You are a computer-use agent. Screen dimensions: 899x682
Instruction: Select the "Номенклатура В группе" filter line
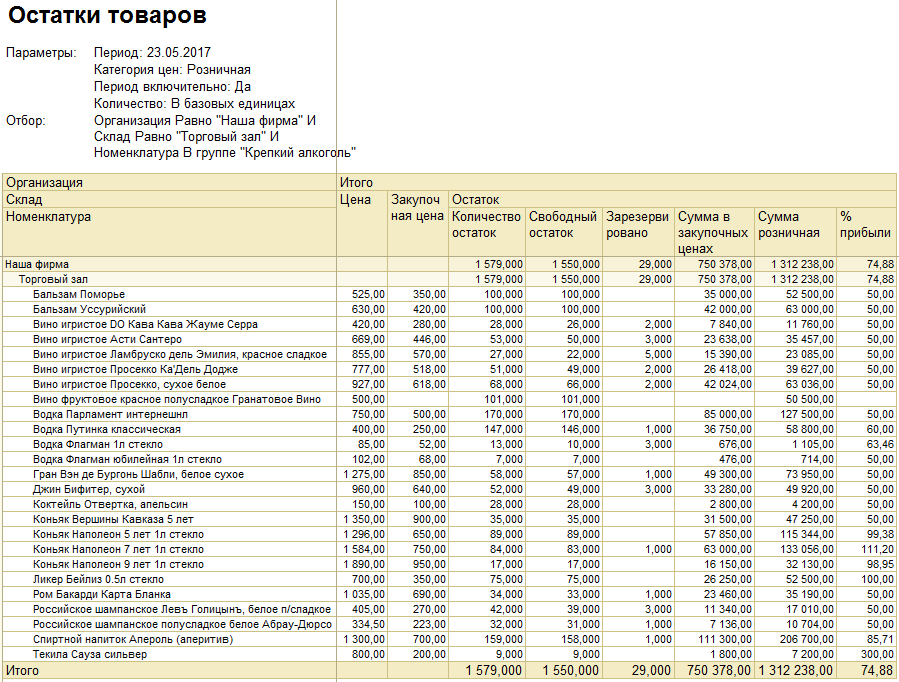tap(225, 153)
